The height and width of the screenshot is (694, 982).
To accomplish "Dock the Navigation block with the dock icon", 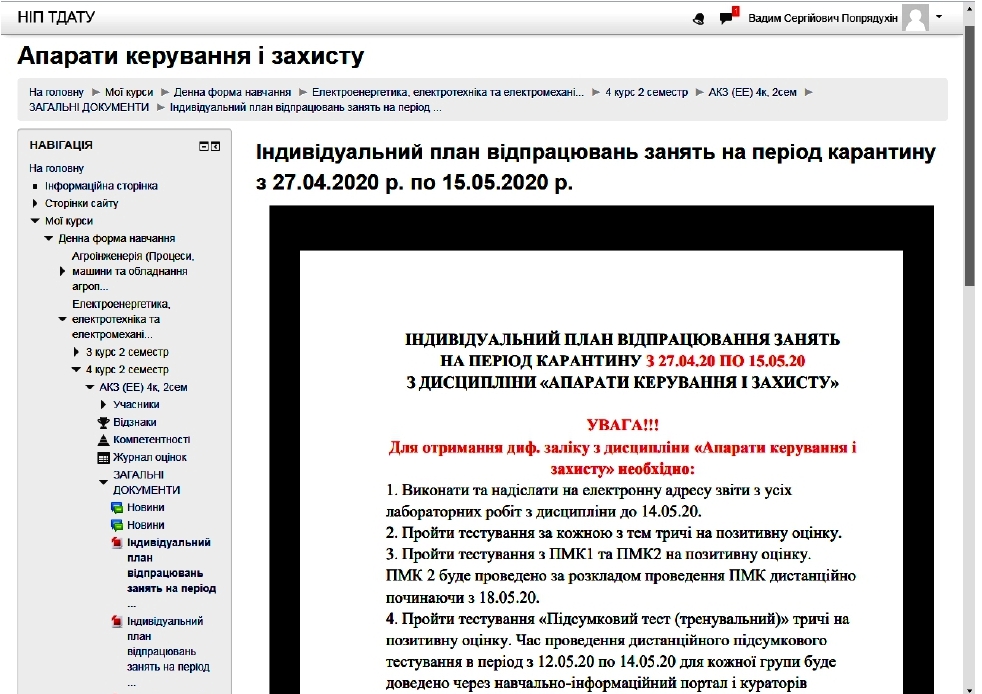I will [215, 147].
